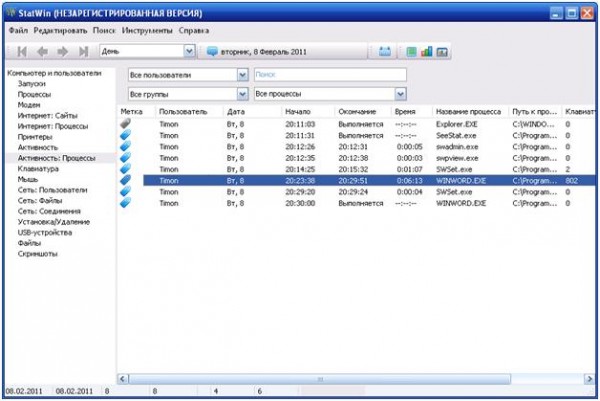This screenshot has width=600, height=401.
Task: Click the green table report icon
Action: [411, 51]
